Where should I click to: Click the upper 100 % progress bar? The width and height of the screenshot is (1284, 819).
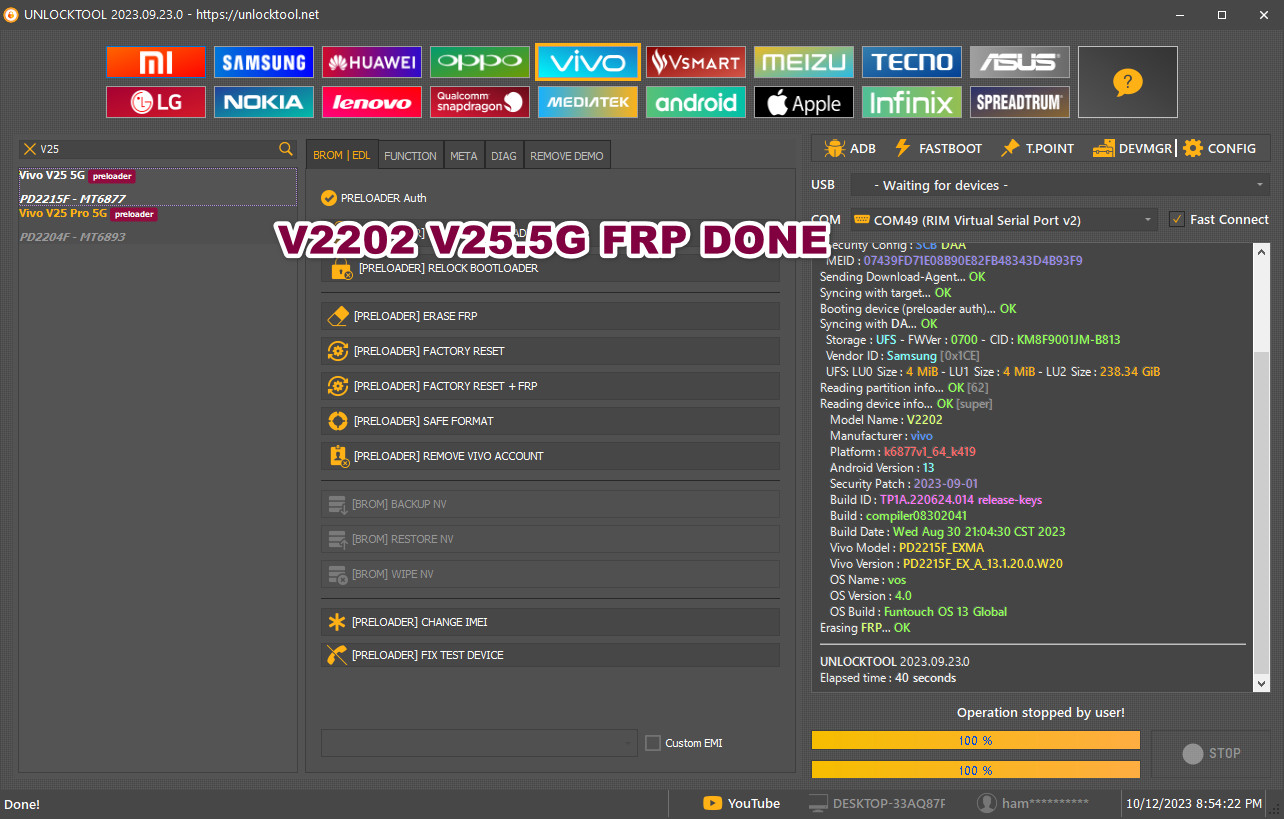975,740
